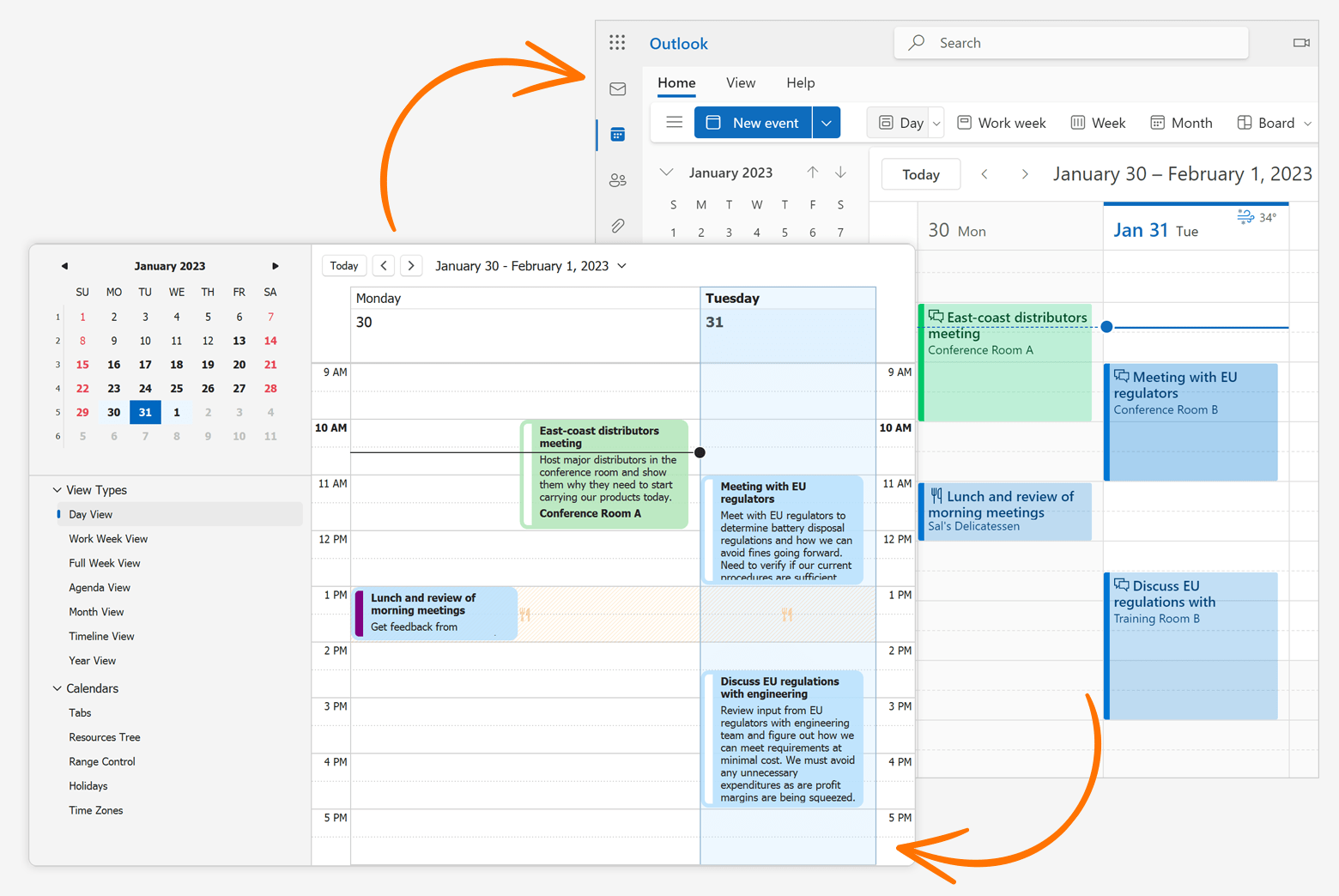1339x896 pixels.
Task: Switch to Work week view
Action: click(x=1001, y=122)
